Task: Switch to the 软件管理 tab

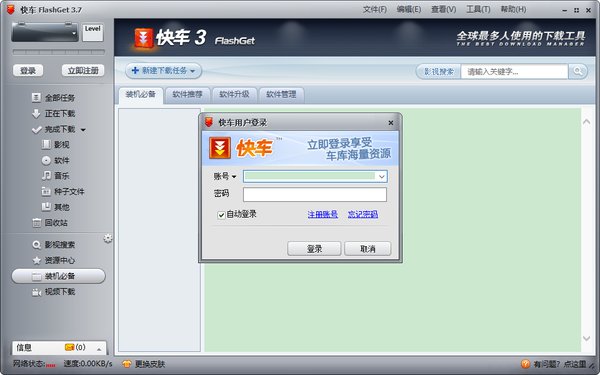Action: [x=281, y=95]
